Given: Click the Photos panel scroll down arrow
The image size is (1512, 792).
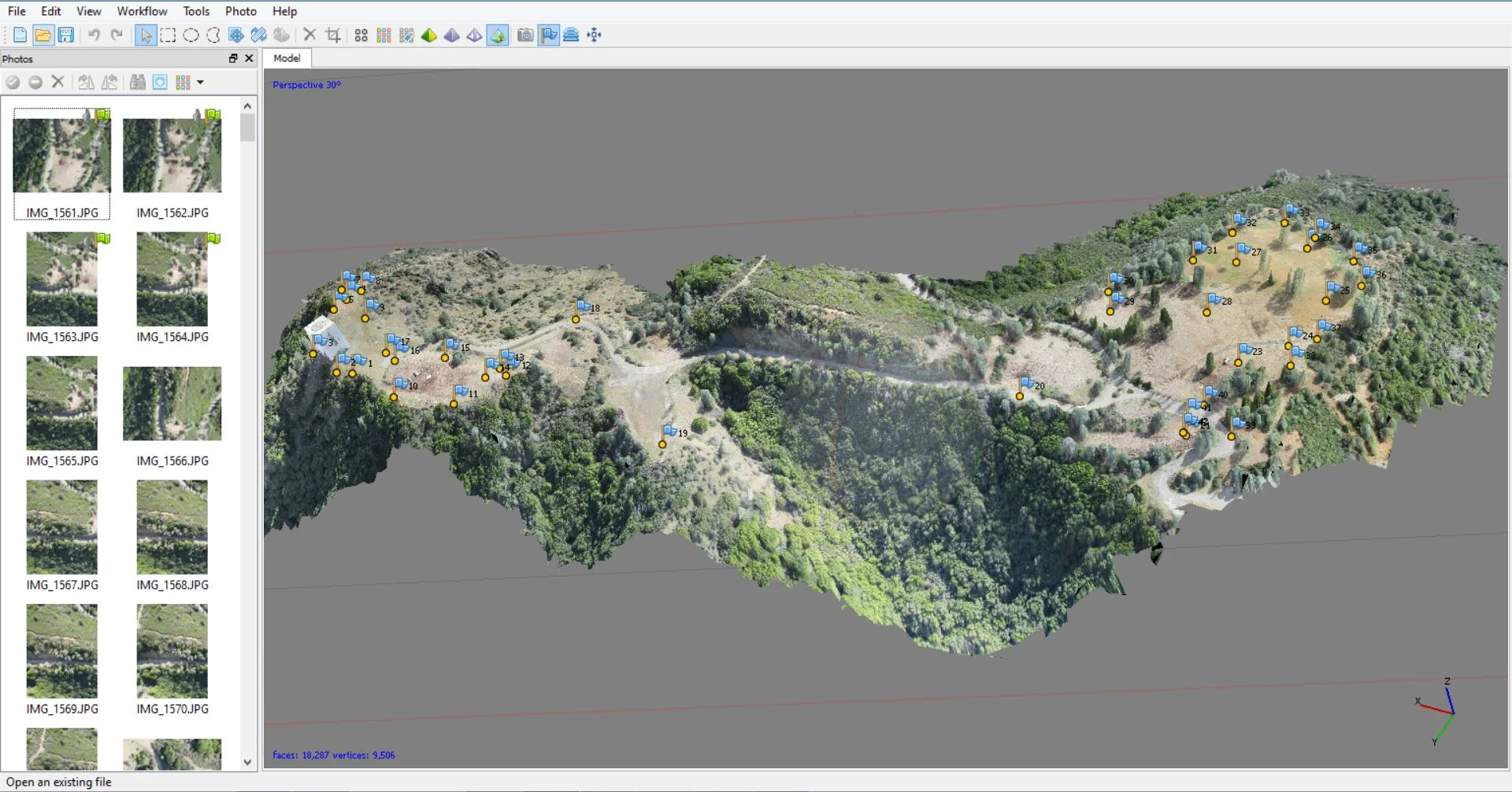Looking at the screenshot, I should tap(248, 762).
